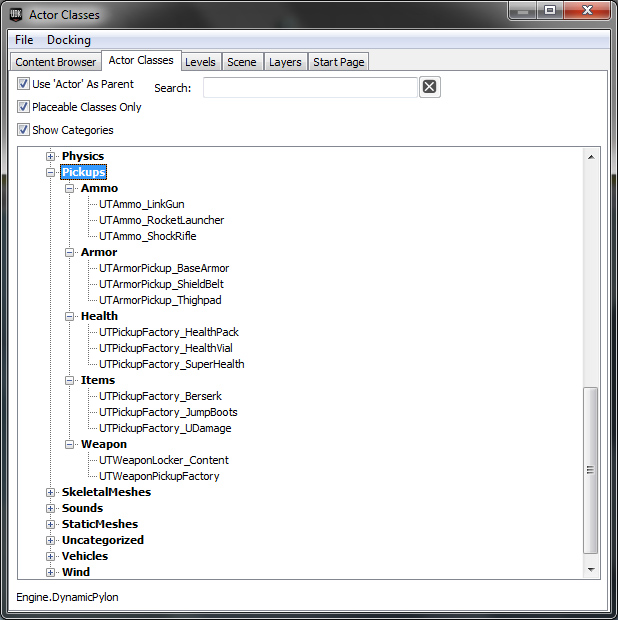Screen dimensions: 618x620
Task: Collapse the Ammo subcategory
Action: [x=70, y=189]
